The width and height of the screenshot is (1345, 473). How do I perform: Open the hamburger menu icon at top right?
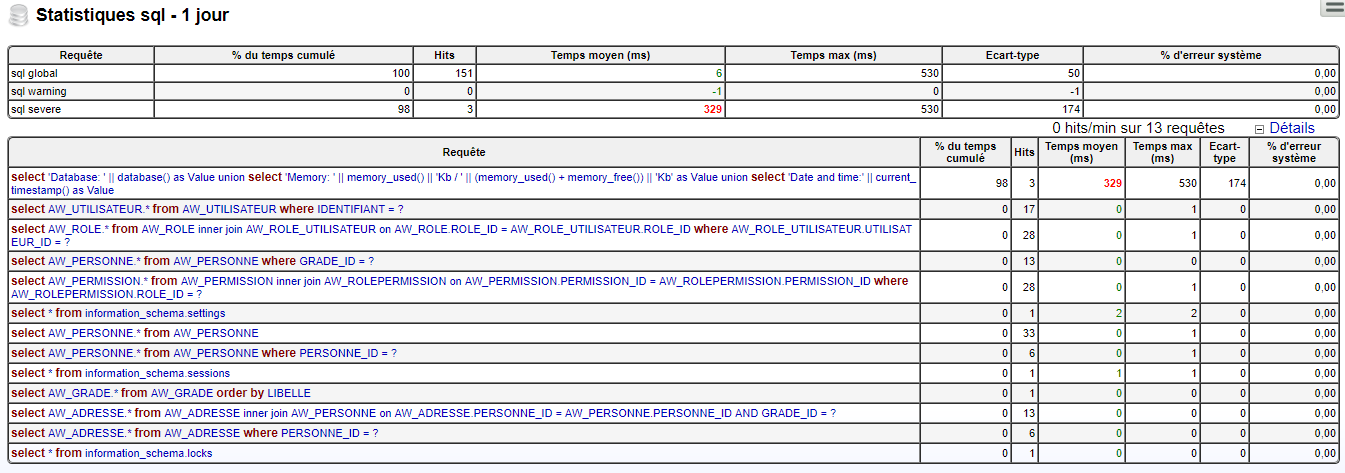tap(1332, 9)
